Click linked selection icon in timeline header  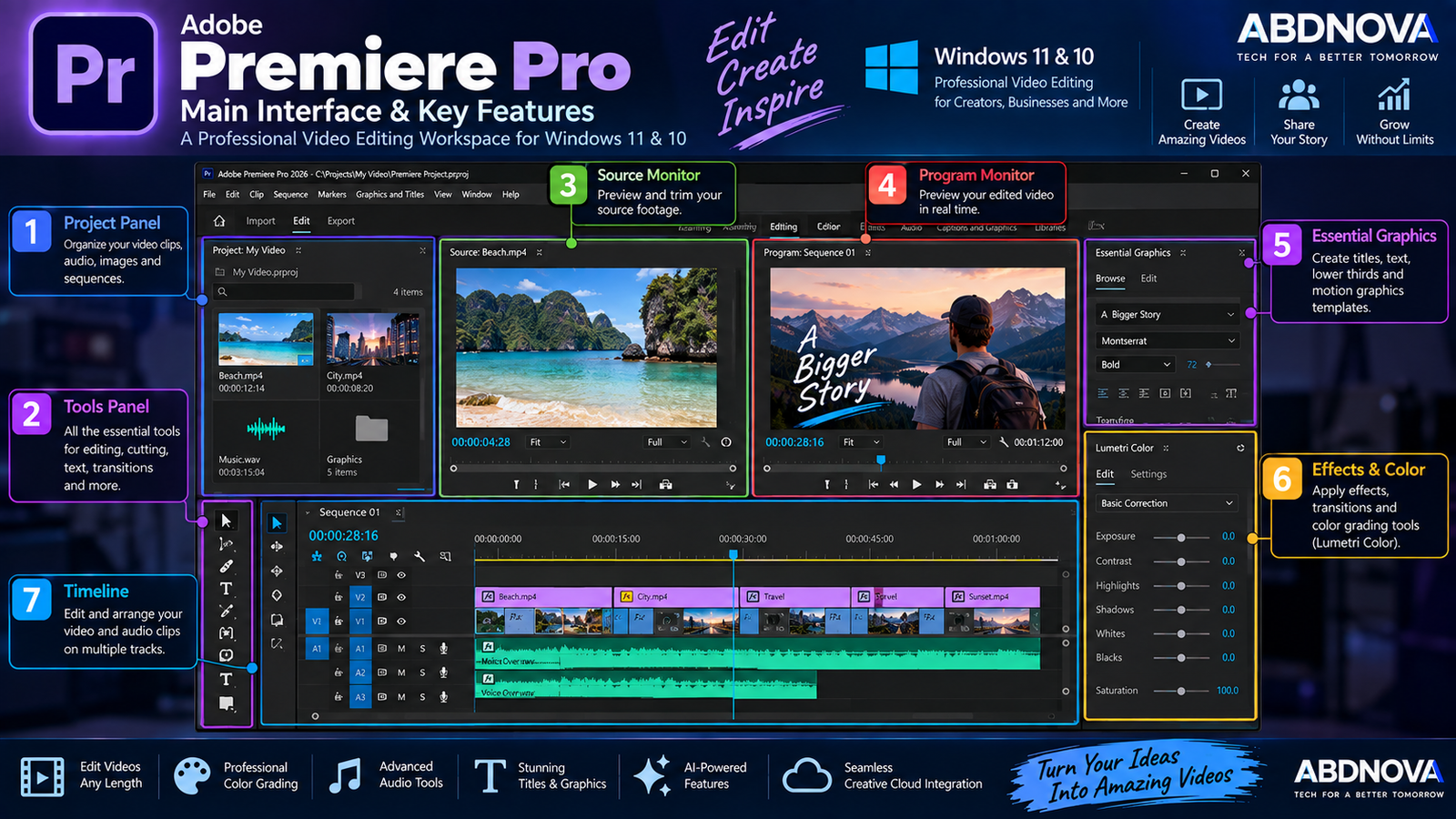tap(367, 556)
